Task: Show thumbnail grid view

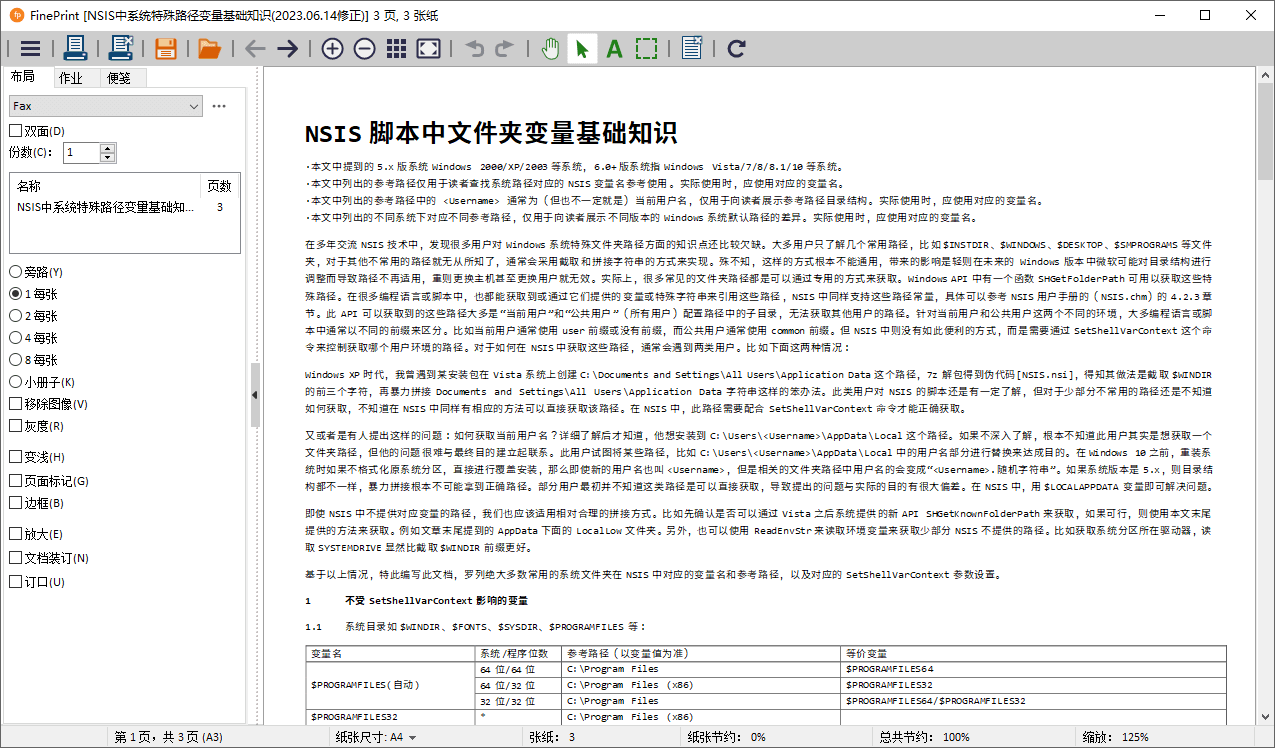Action: tap(396, 48)
